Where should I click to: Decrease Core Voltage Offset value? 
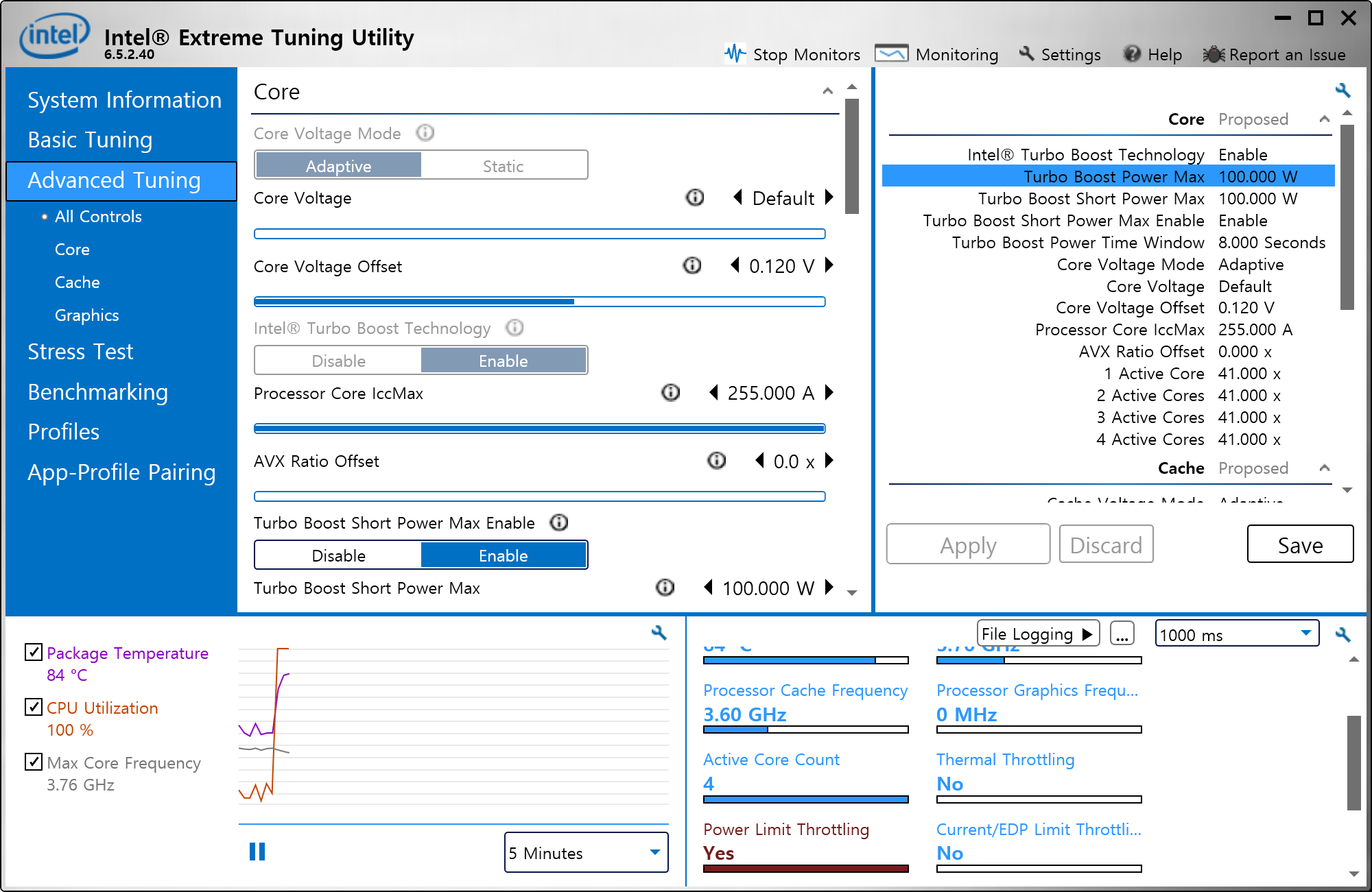[x=735, y=265]
